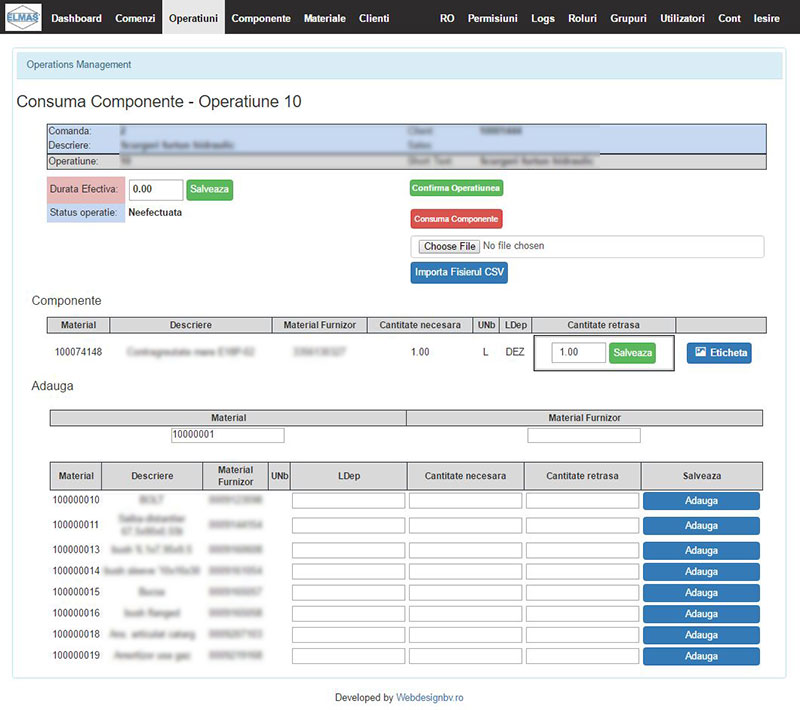The width and height of the screenshot is (800, 710).
Task: Click Salveaza in the 100074148 component row
Action: pos(632,353)
